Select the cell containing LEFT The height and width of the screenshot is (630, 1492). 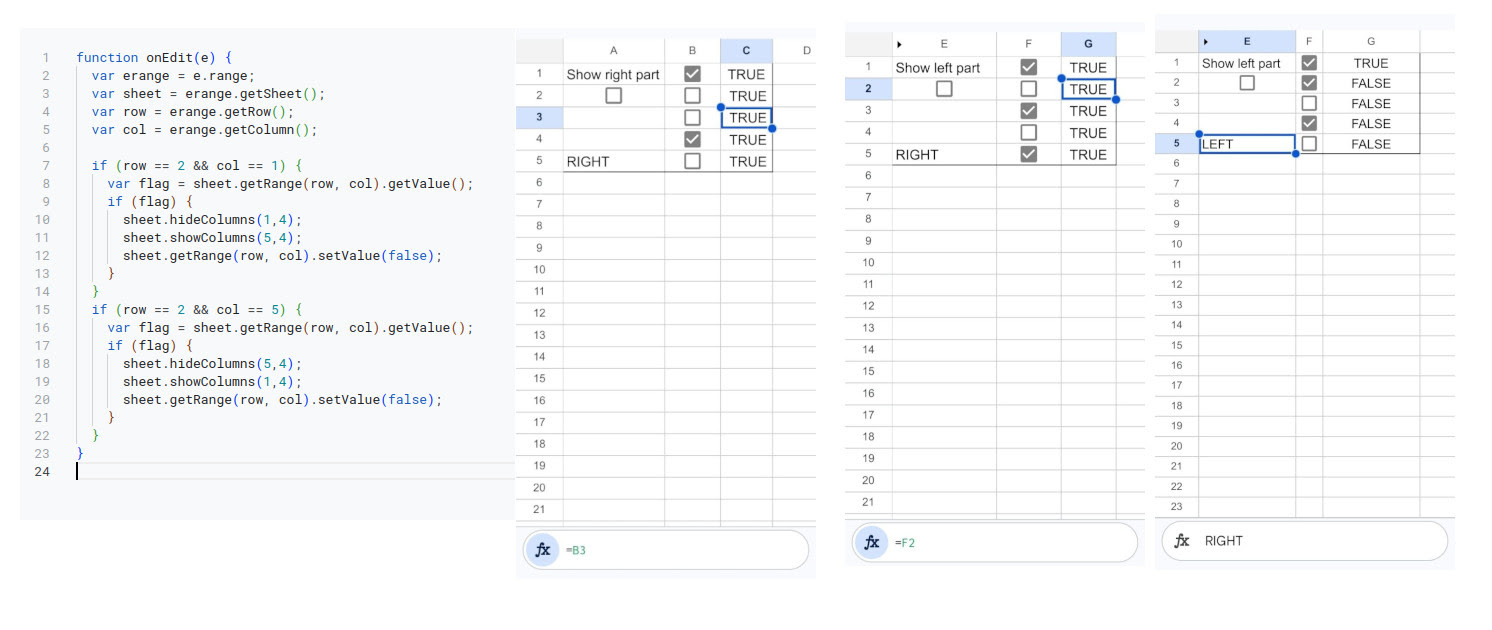[1247, 144]
